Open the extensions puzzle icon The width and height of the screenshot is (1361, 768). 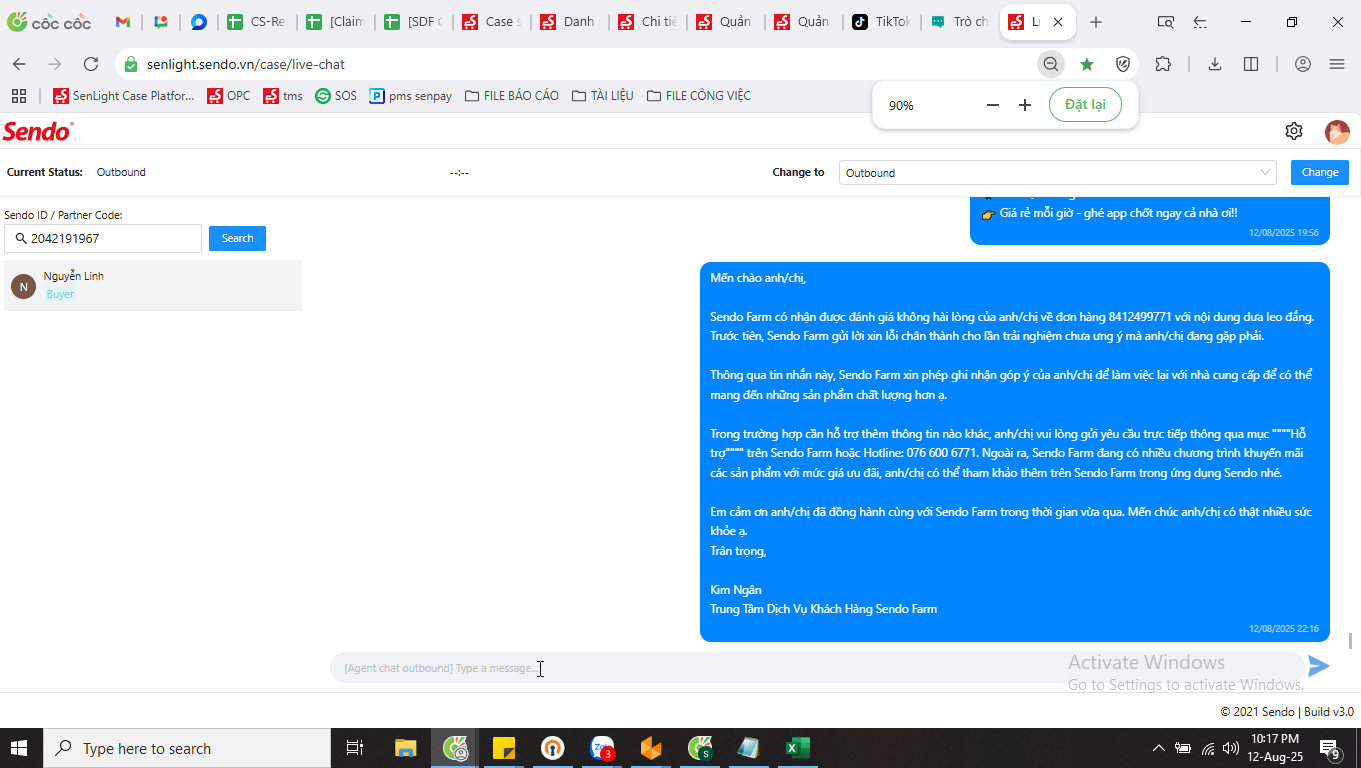coord(1163,64)
